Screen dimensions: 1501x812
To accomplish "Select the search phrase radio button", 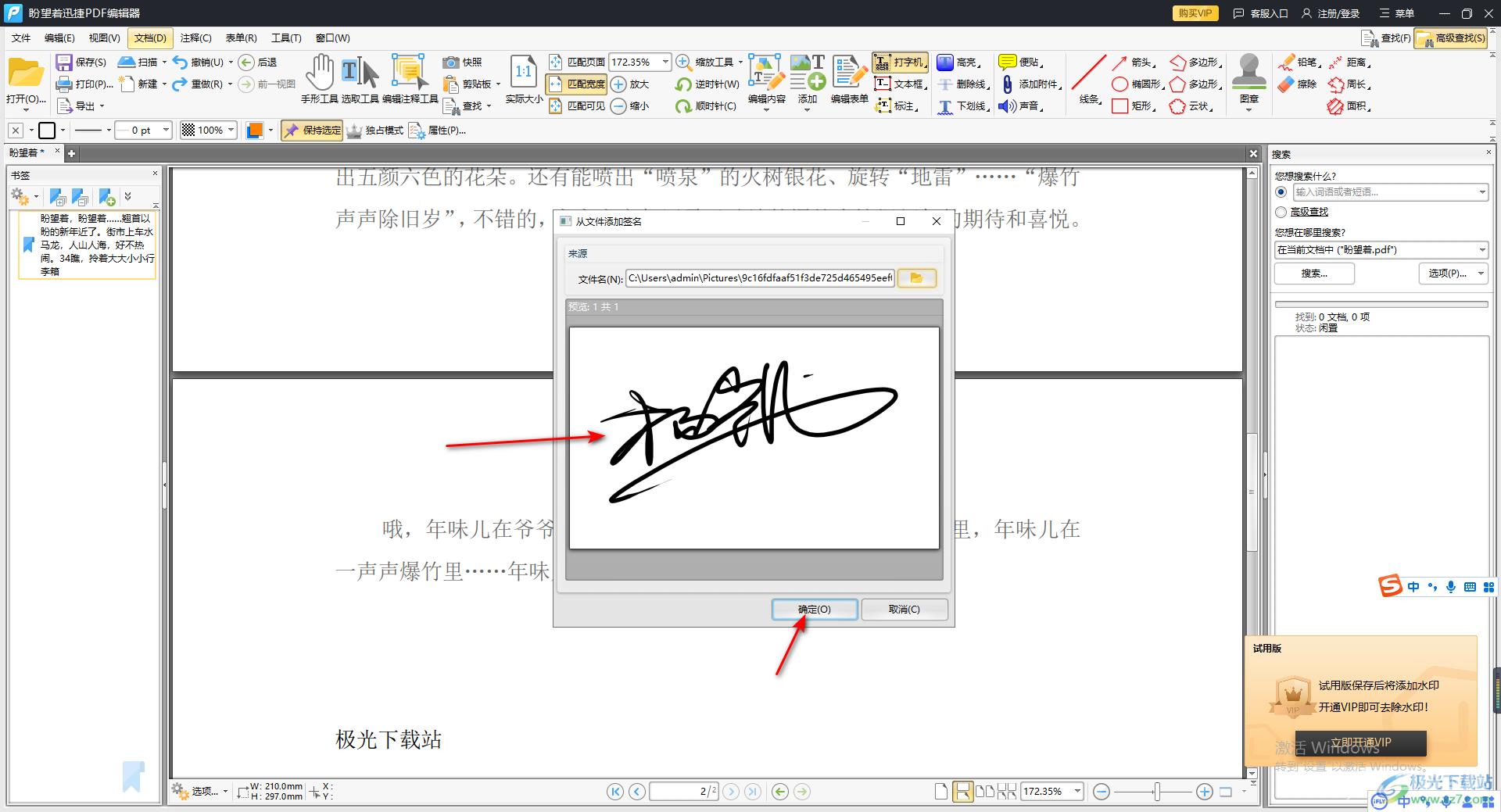I will (x=1281, y=191).
